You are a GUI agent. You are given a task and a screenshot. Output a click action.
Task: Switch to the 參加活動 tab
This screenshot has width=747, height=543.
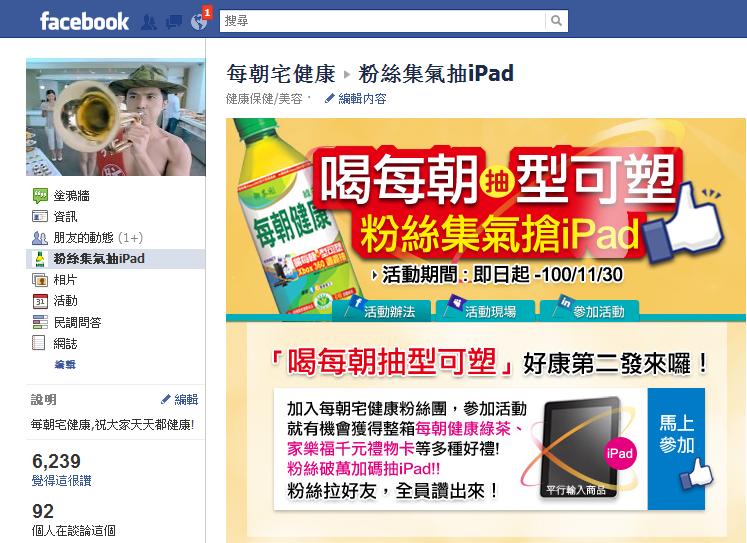[x=589, y=311]
